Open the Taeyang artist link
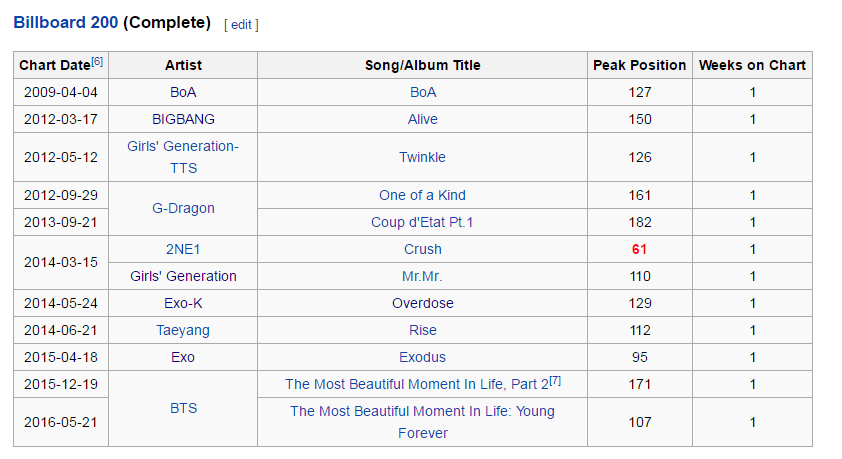This screenshot has height=459, width=842. pyautogui.click(x=183, y=331)
